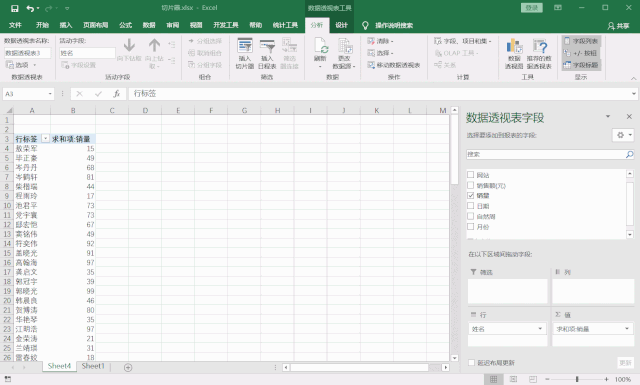The width and height of the screenshot is (640, 385).
Task: Toggle +/- Buttons (+/- 按钮) display
Action: pos(580,53)
